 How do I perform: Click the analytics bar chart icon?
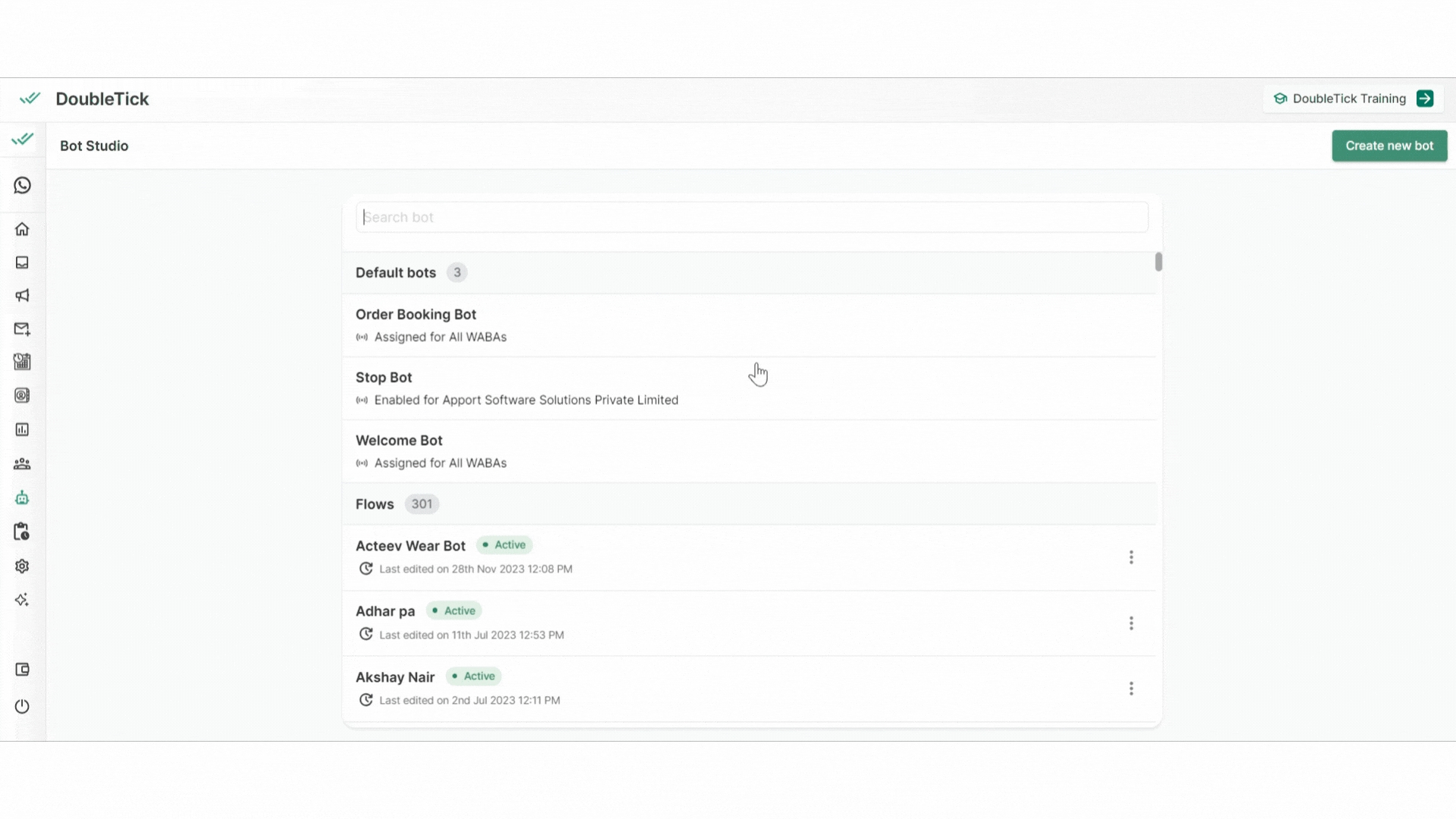point(22,430)
